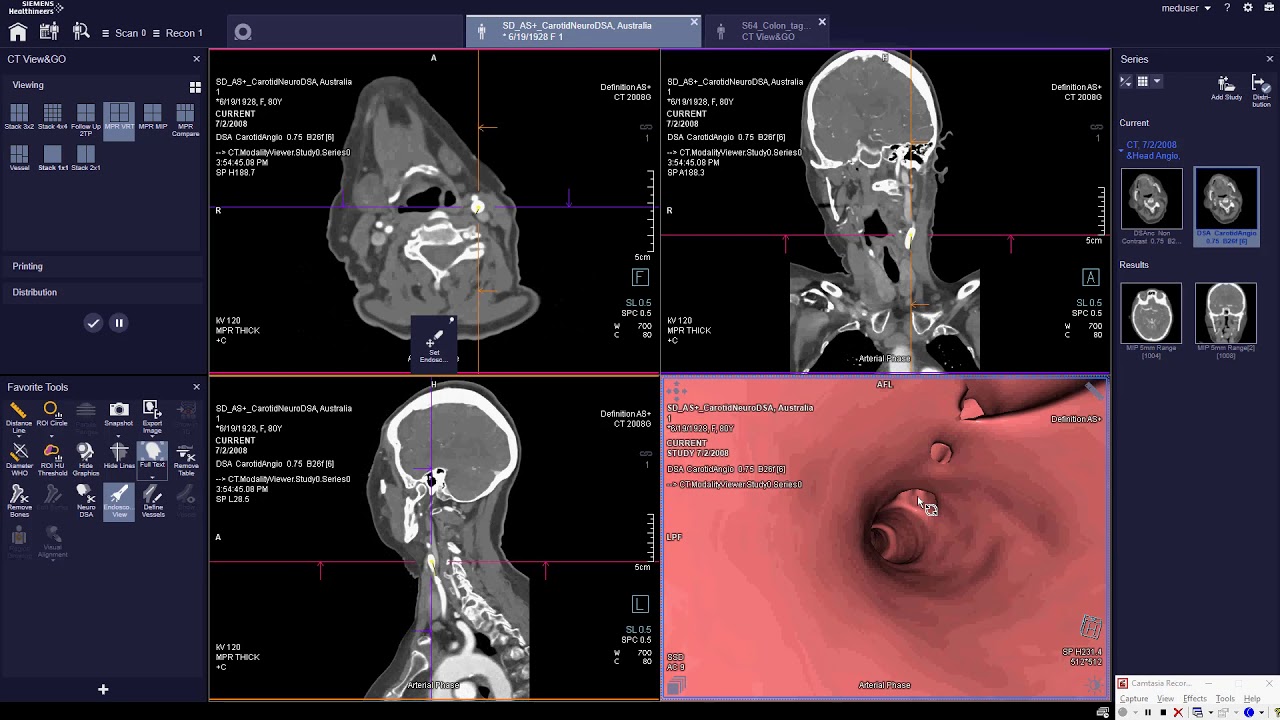Select Stack 1x1 layout
Image resolution: width=1280 pixels, height=720 pixels.
[52, 158]
